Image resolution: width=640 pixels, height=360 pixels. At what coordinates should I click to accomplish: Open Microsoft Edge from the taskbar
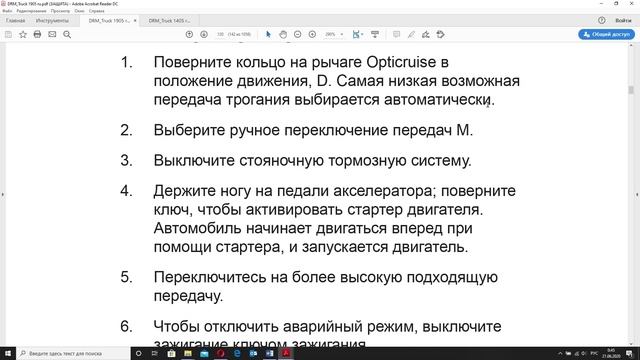pos(237,353)
